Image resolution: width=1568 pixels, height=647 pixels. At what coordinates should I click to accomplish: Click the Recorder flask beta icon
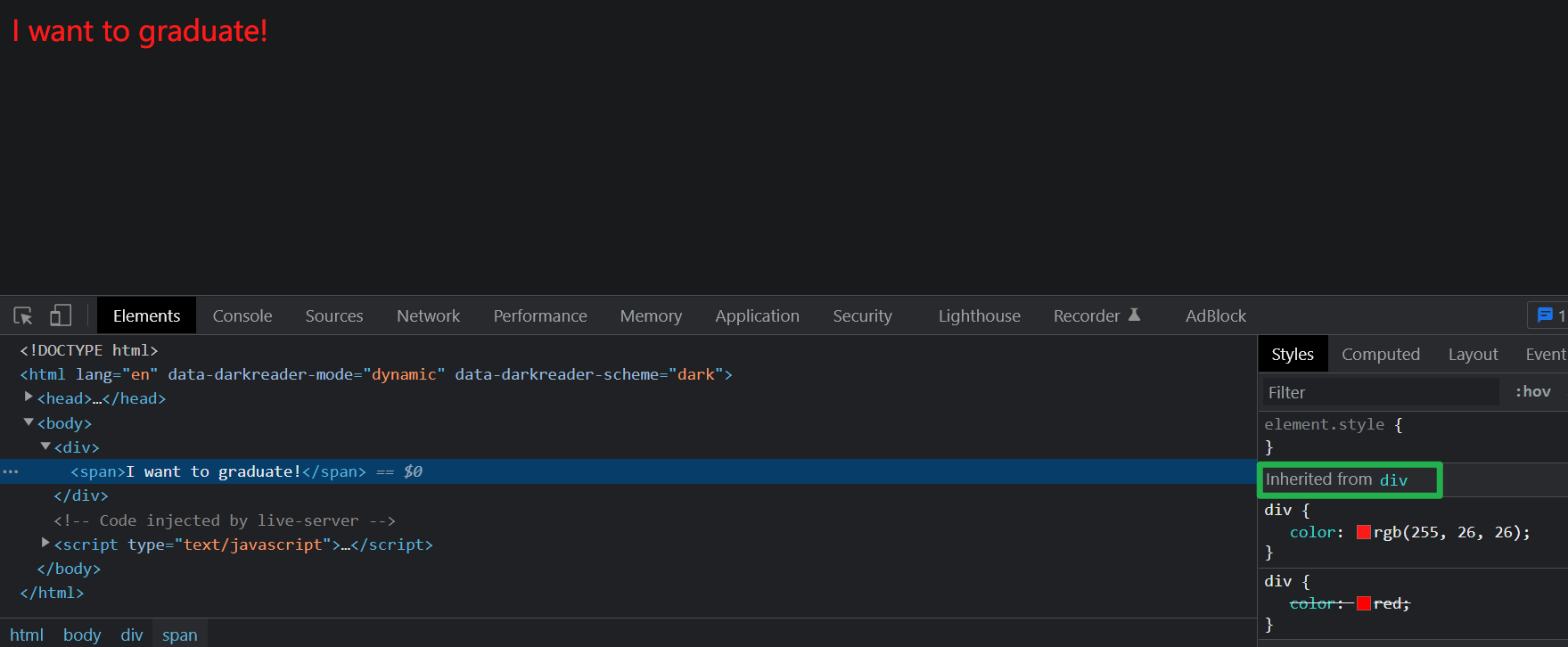[1135, 315]
